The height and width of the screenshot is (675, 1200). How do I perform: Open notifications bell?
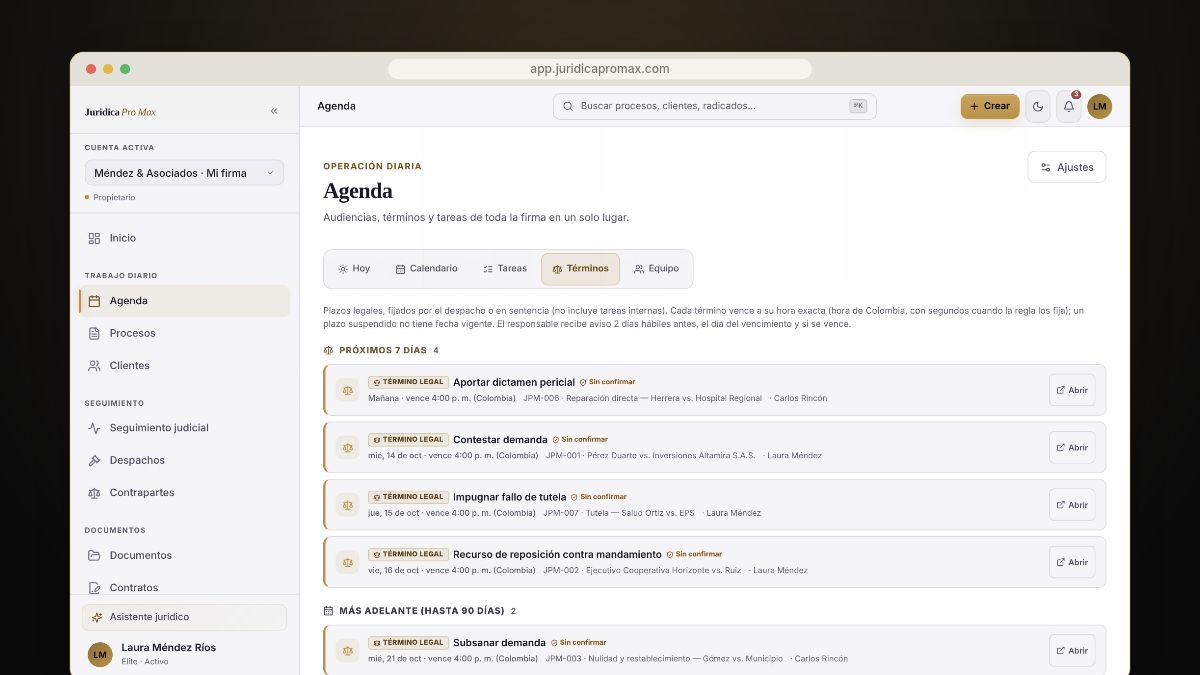(x=1069, y=106)
